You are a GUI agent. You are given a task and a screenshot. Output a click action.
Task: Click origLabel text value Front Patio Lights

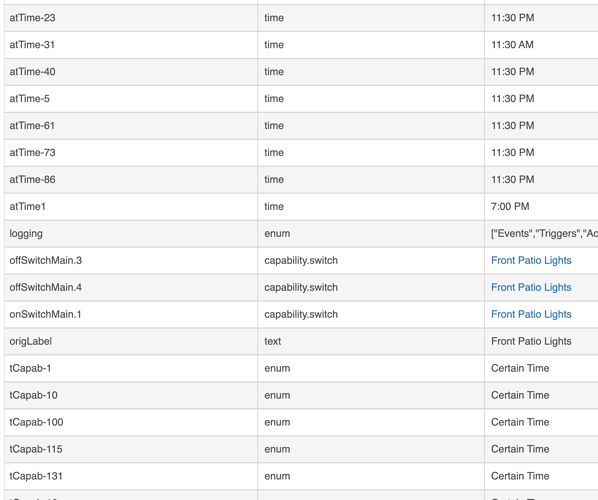[531, 341]
